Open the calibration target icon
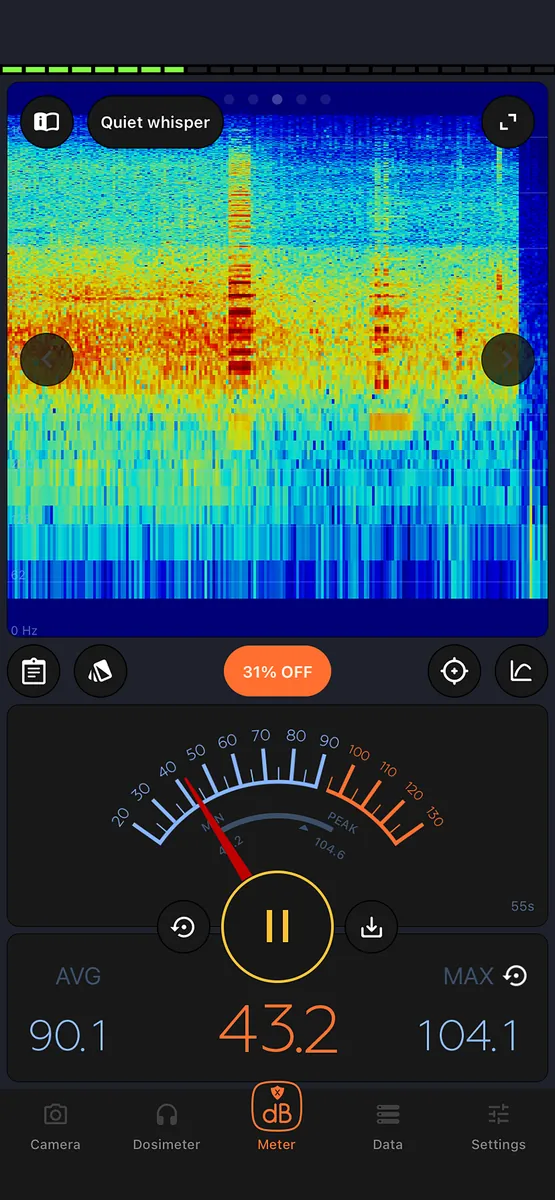The image size is (555, 1200). [454, 671]
